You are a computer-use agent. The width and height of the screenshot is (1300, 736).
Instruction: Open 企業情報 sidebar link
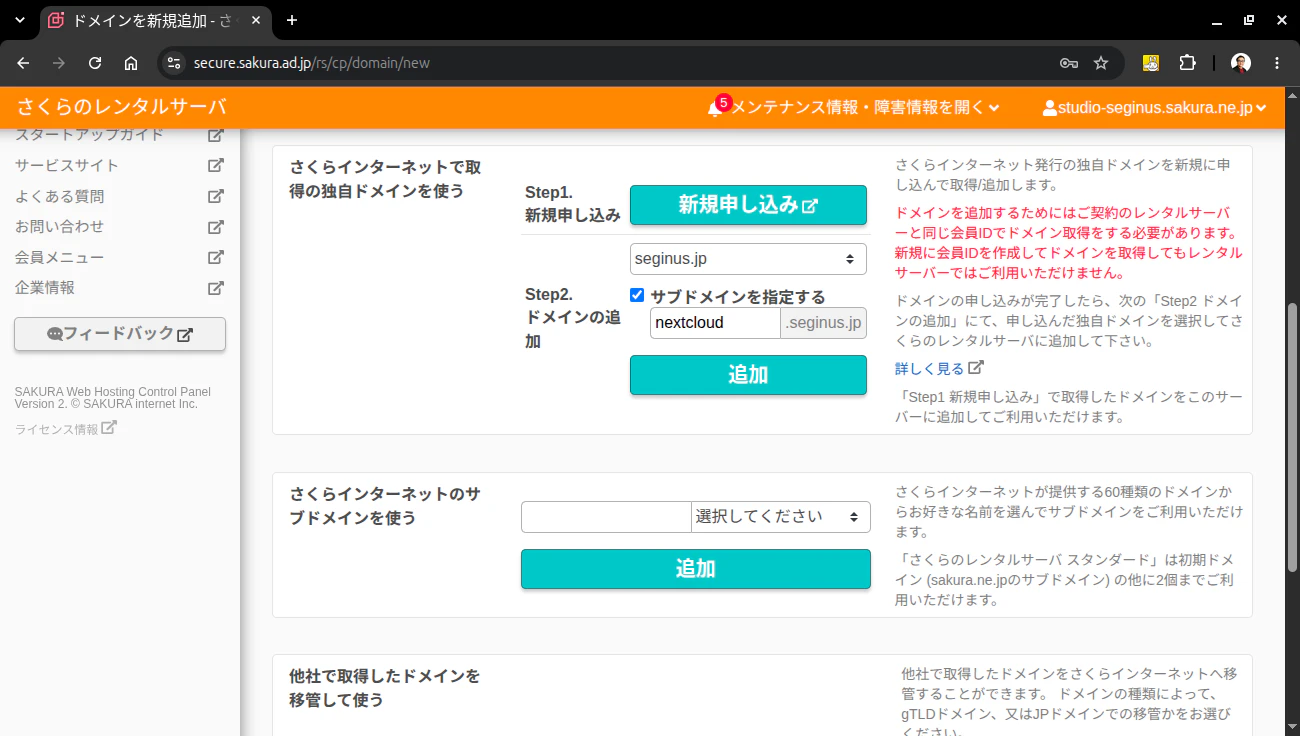coord(45,288)
